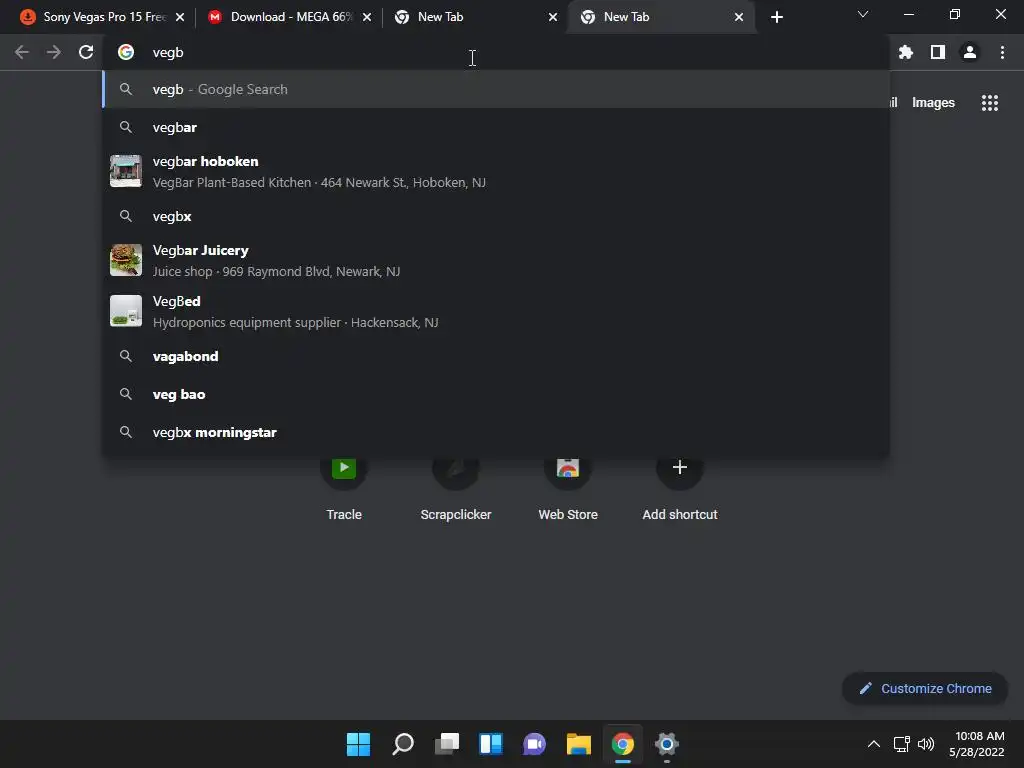
Task: Close the Sony Vegas Pro tab
Action: click(x=180, y=17)
